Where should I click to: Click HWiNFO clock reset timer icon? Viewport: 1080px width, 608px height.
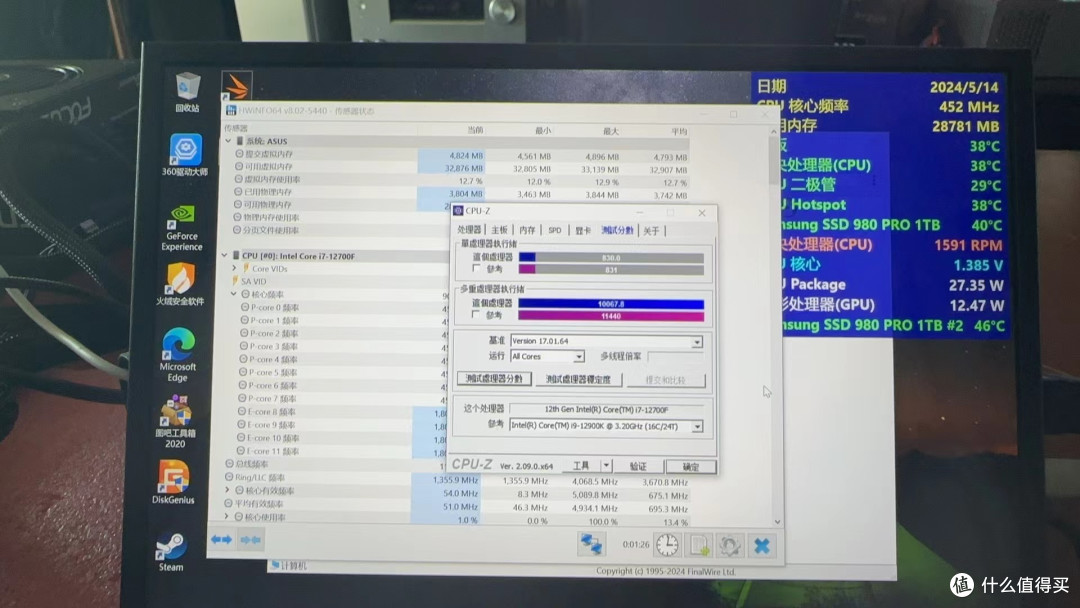tap(667, 545)
